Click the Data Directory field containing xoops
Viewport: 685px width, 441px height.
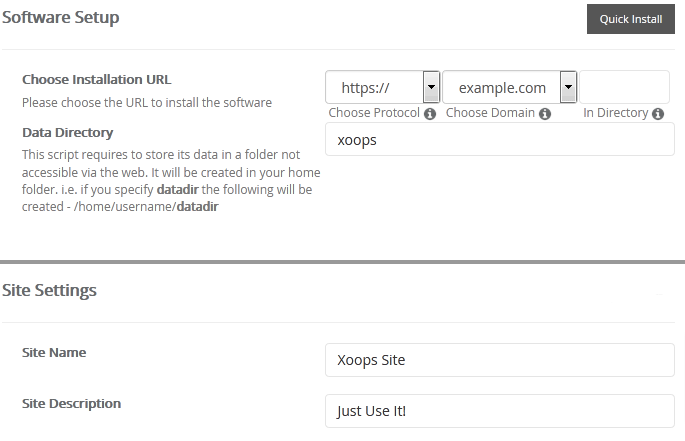[500, 141]
